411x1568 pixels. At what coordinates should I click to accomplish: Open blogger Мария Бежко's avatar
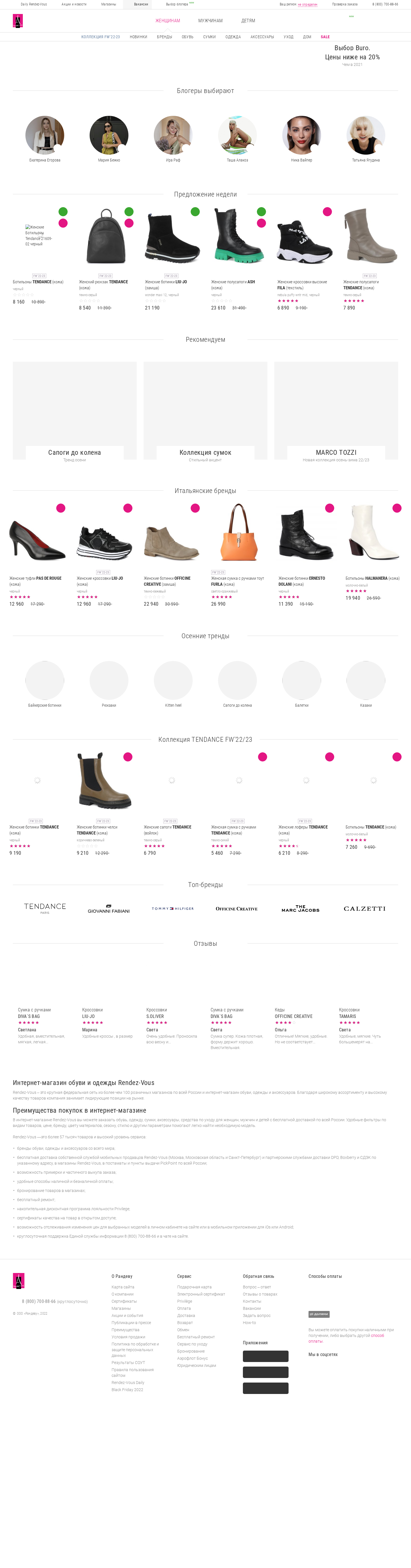pyautogui.click(x=109, y=135)
